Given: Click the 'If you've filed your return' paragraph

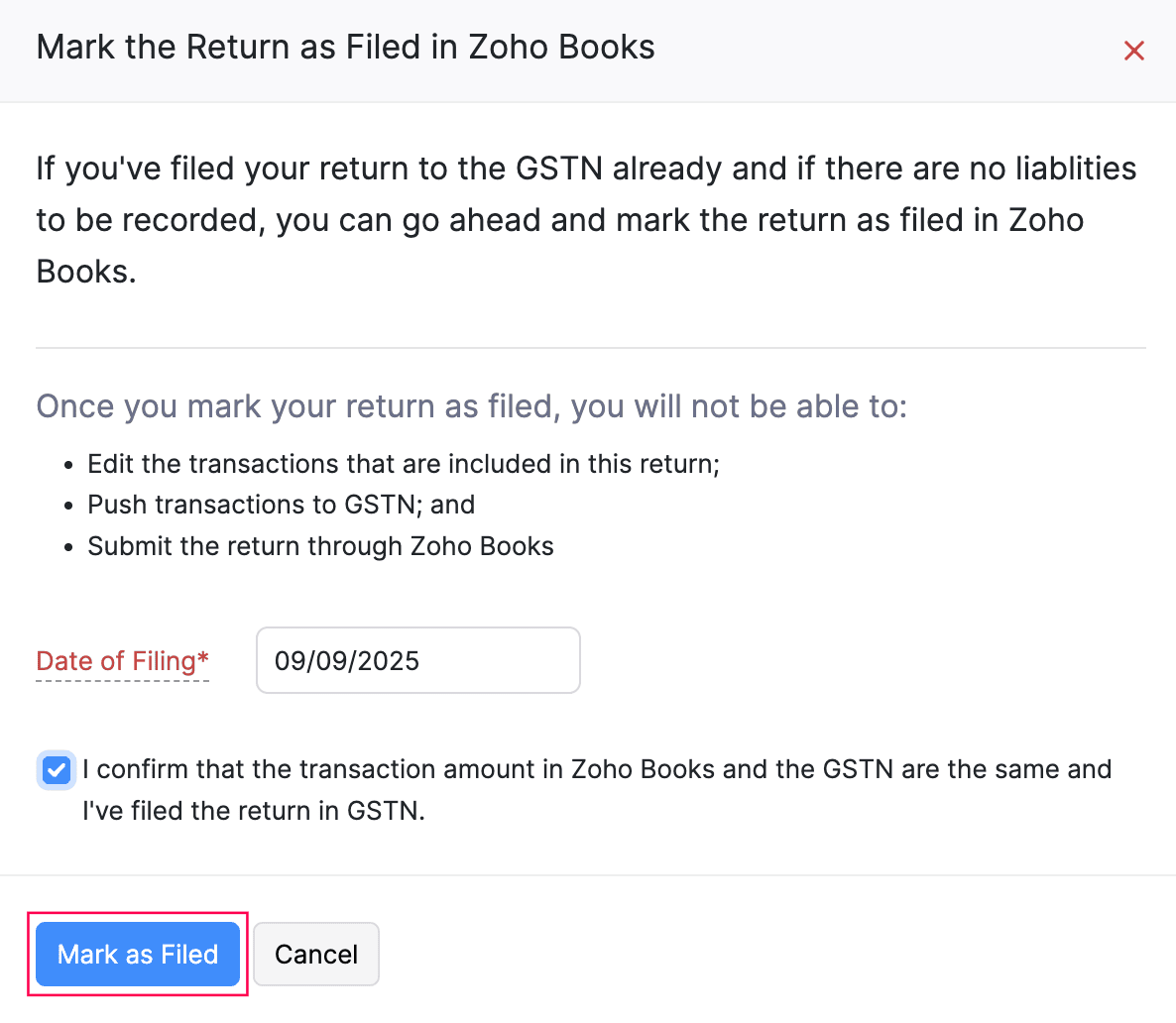Looking at the screenshot, I should (x=585, y=169).
